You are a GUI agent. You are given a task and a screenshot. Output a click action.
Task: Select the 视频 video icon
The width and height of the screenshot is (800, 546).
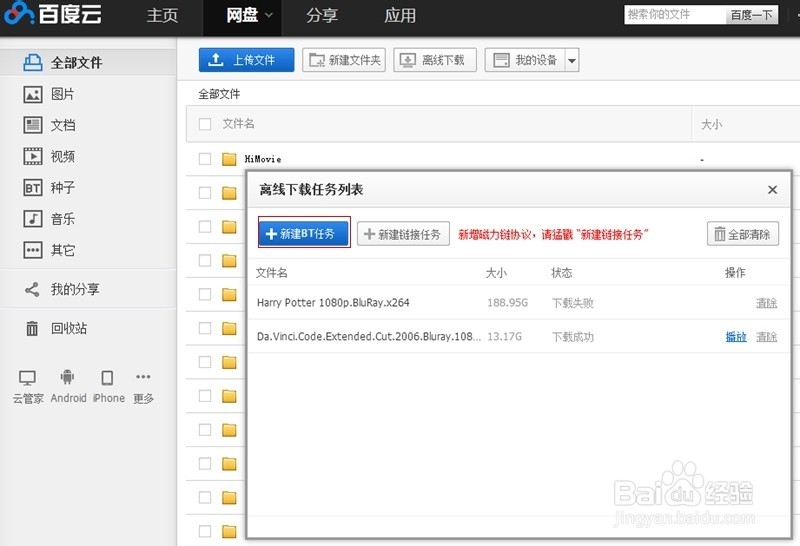[x=33, y=156]
